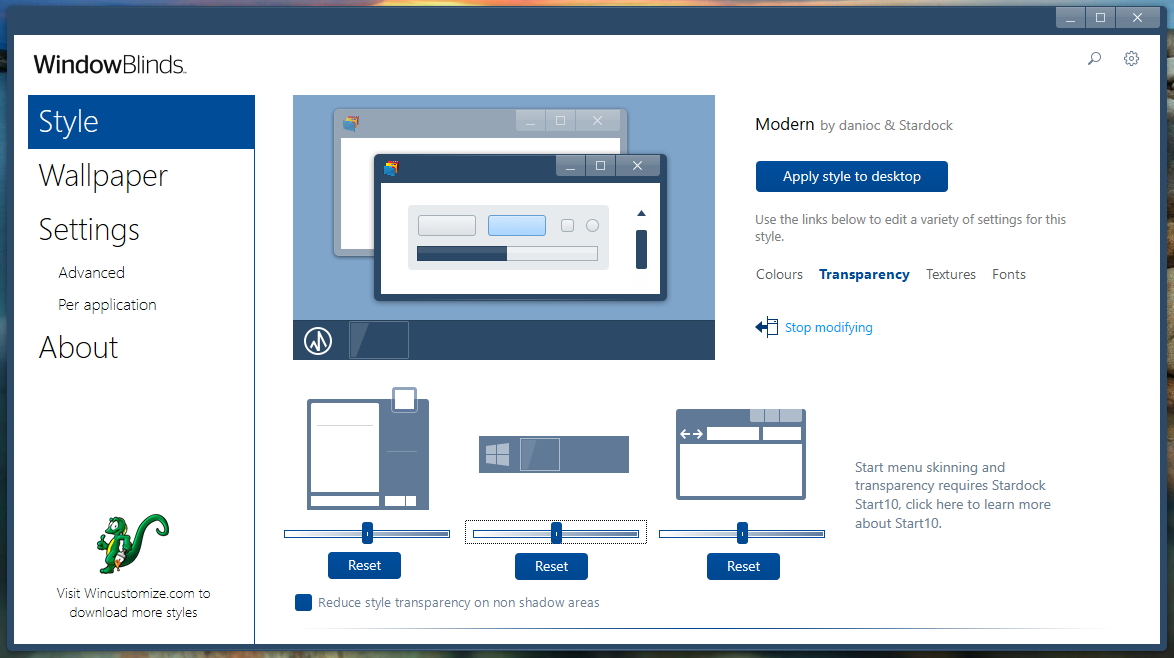Open the Fonts tab

pyautogui.click(x=1009, y=275)
